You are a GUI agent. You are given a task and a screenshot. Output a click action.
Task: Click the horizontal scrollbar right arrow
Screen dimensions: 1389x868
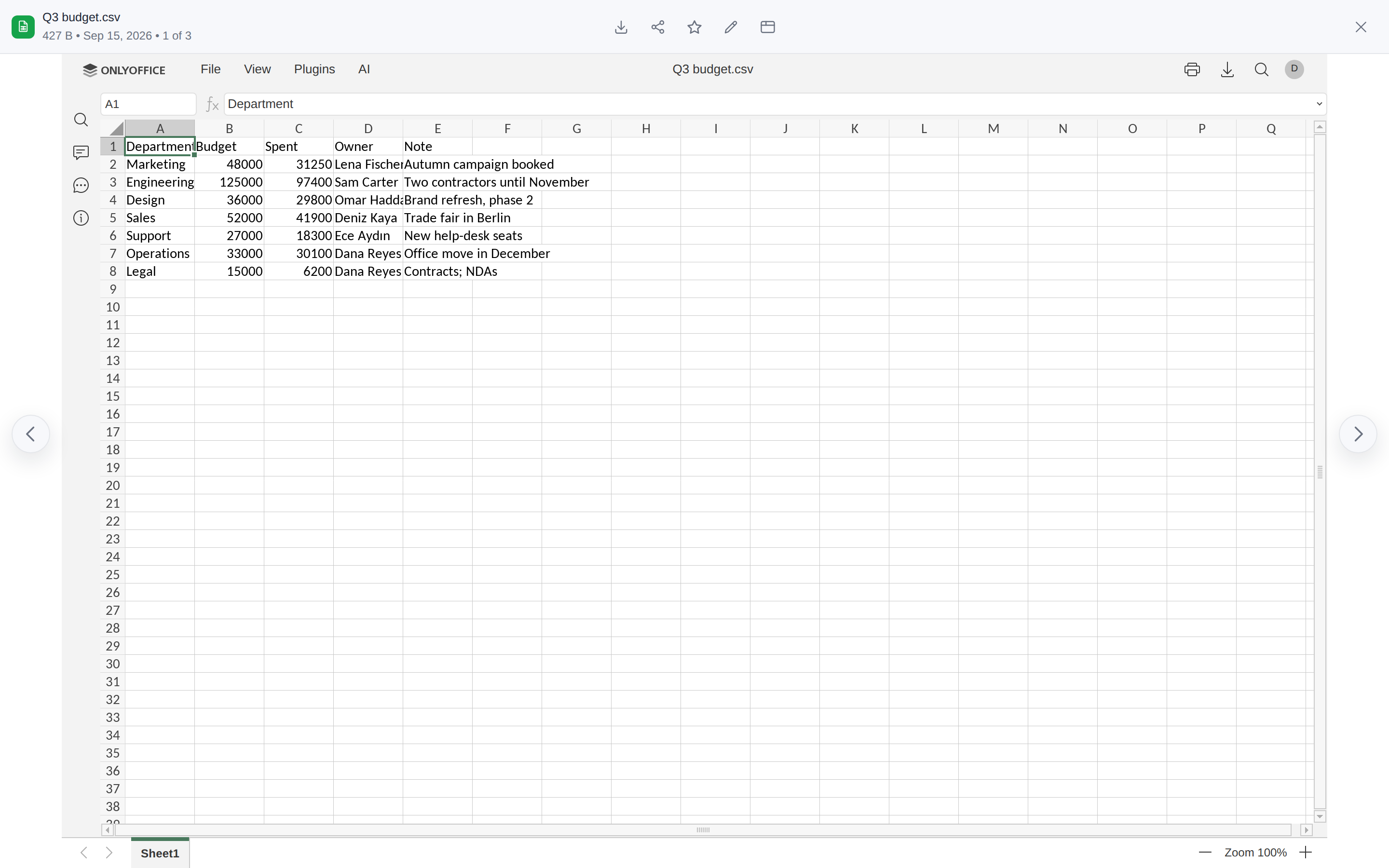[1307, 830]
